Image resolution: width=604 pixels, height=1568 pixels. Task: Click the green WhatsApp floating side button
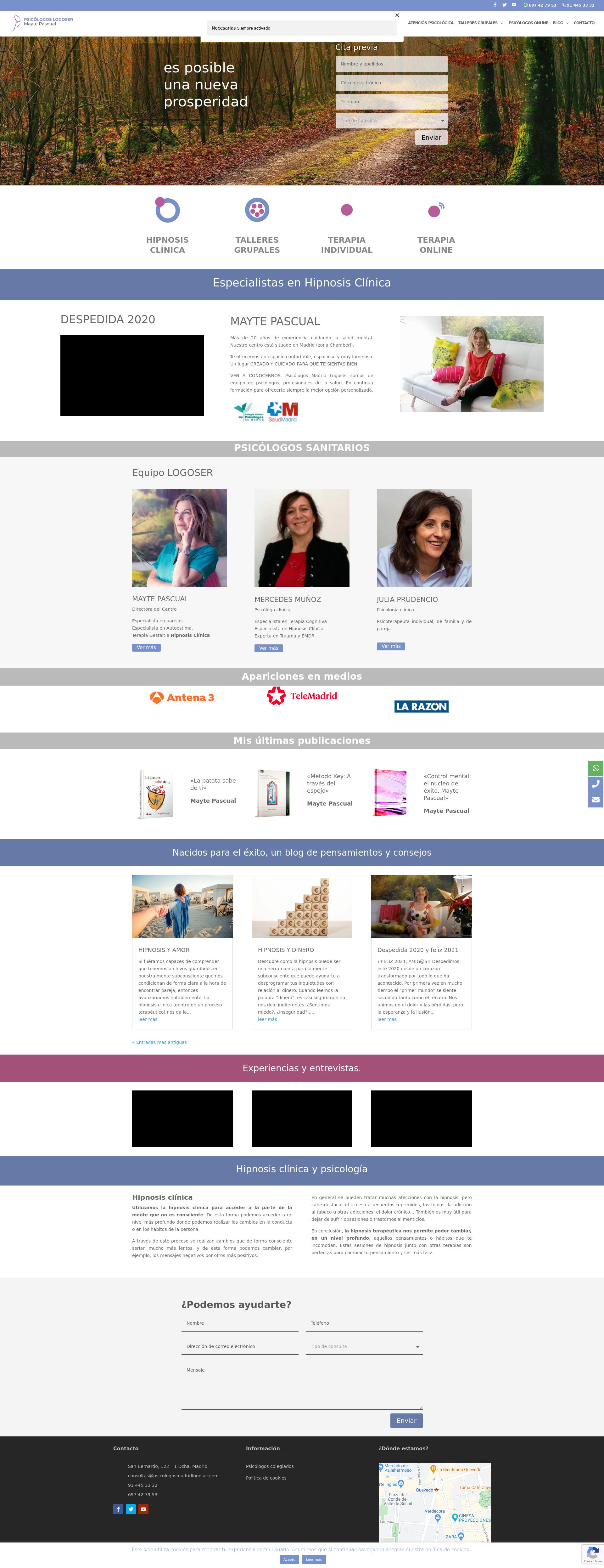point(596,768)
